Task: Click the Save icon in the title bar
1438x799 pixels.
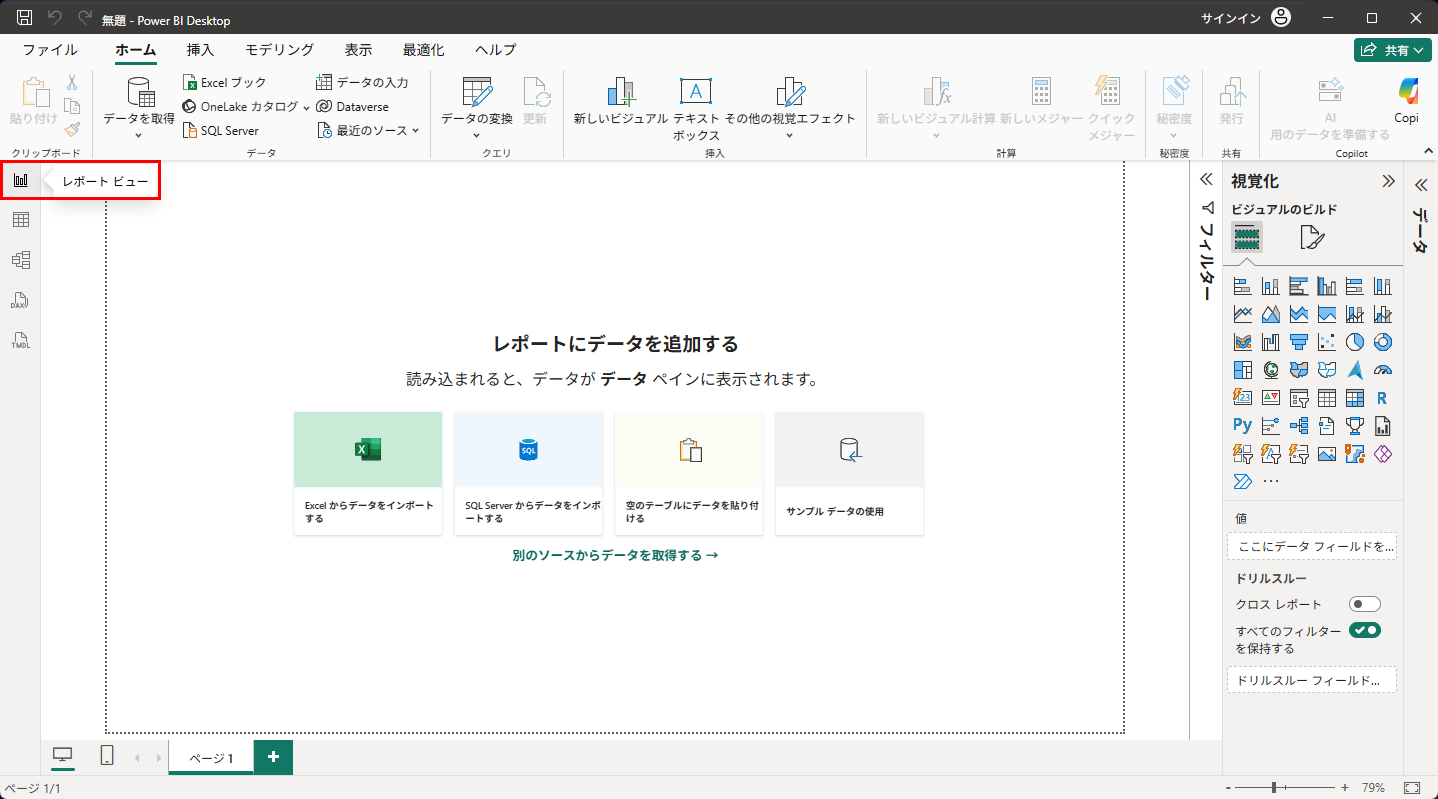Action: tap(25, 18)
